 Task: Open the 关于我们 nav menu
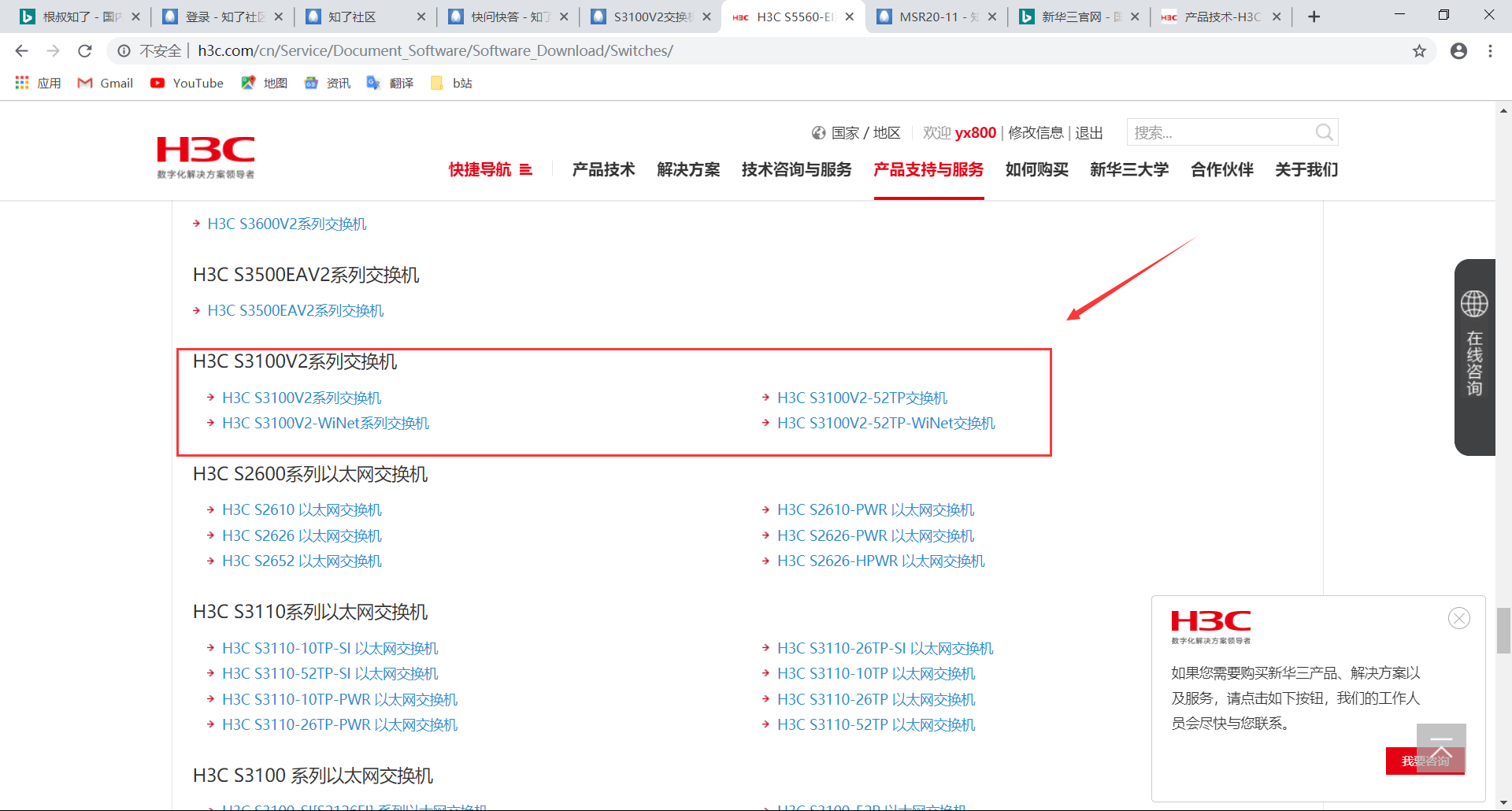(1306, 169)
